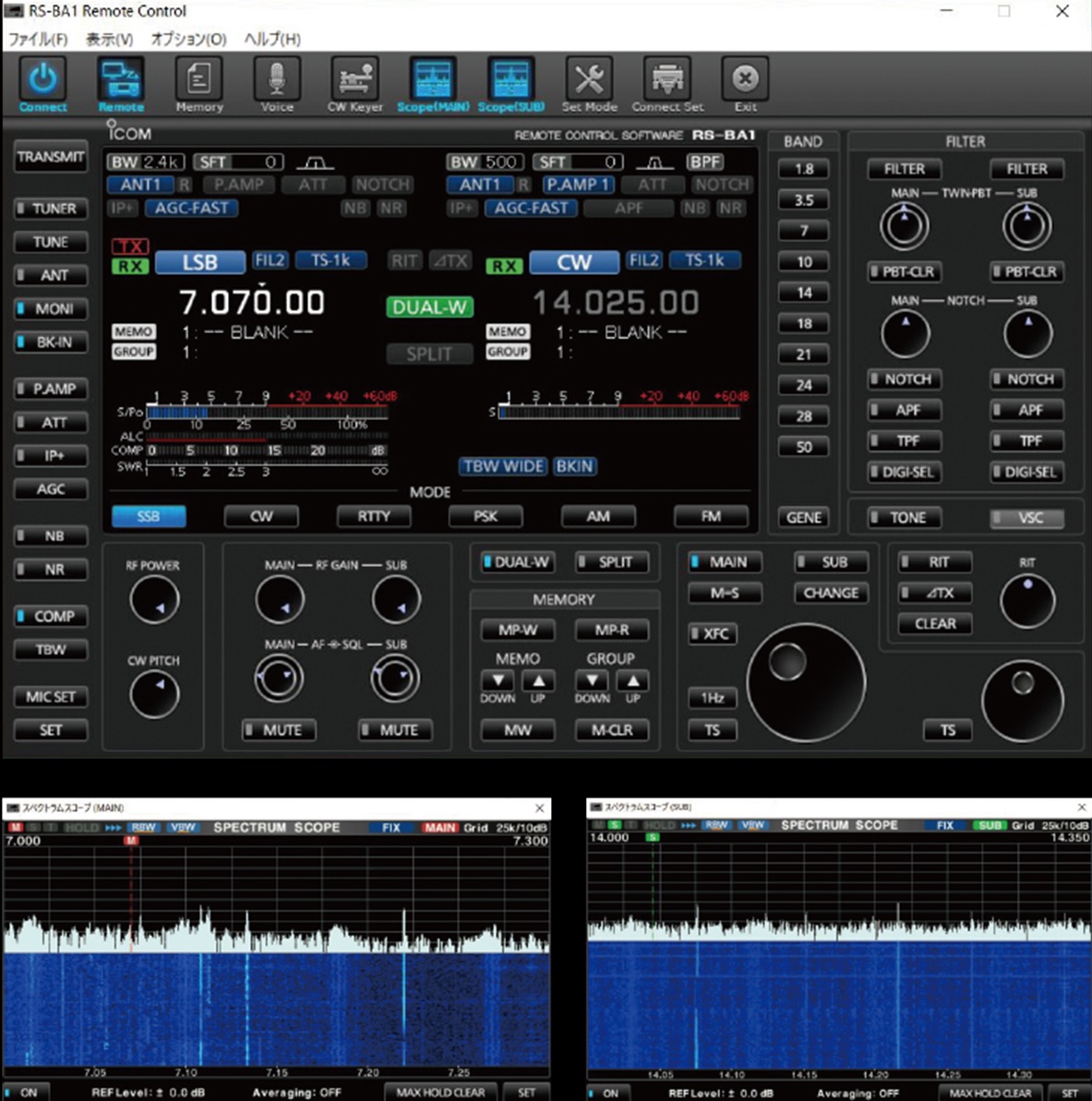Screen dimensions: 1092x1101
Task: Click the main spectrum scope waterfall display
Action: pos(276,1008)
